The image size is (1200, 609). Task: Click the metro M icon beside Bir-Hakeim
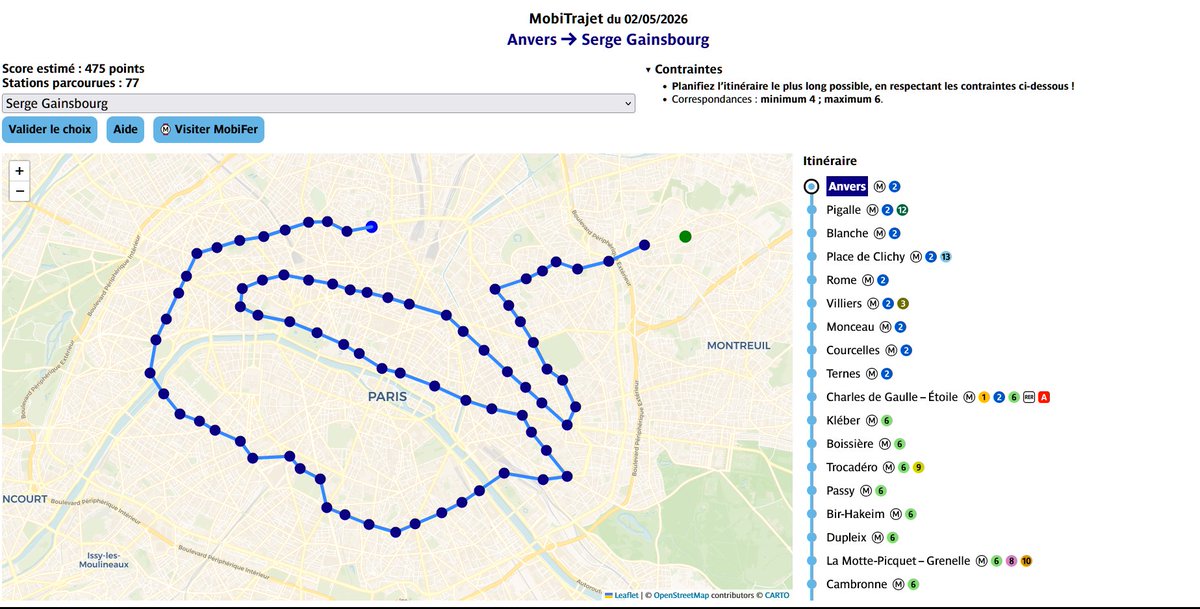[896, 514]
